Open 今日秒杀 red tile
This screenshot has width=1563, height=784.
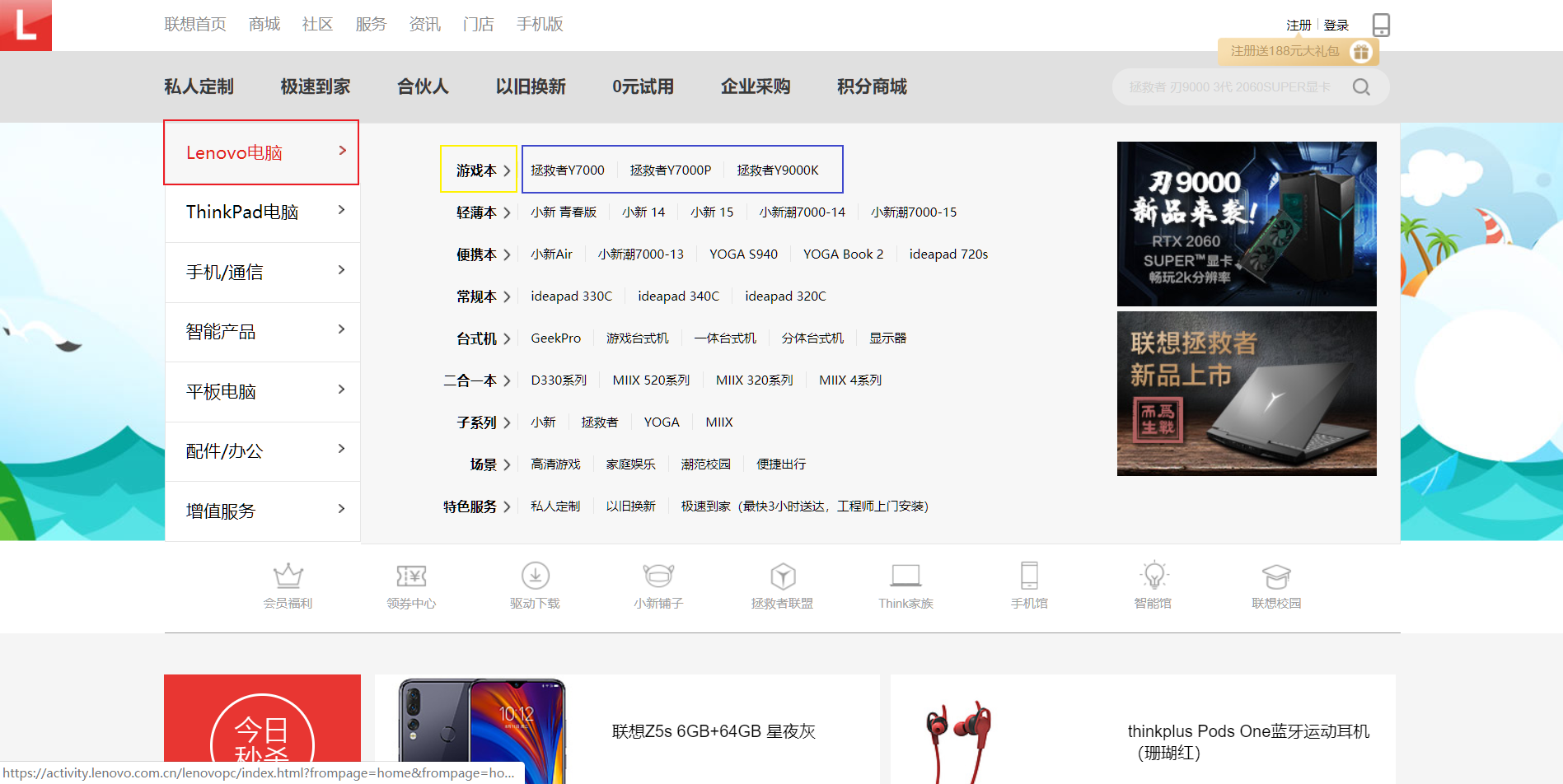262,729
